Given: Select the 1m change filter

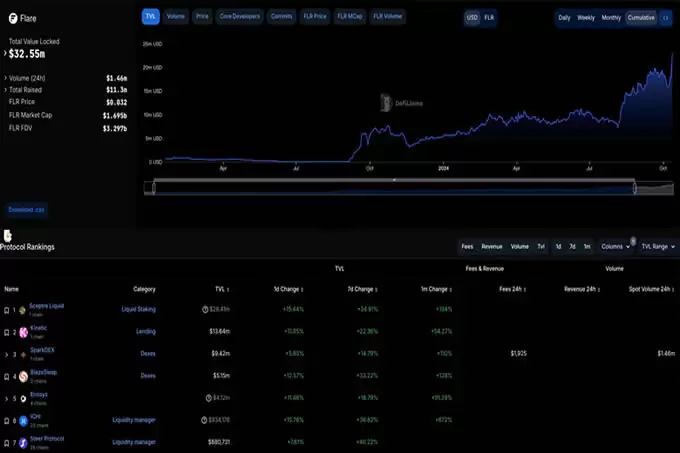Looking at the screenshot, I should point(587,247).
